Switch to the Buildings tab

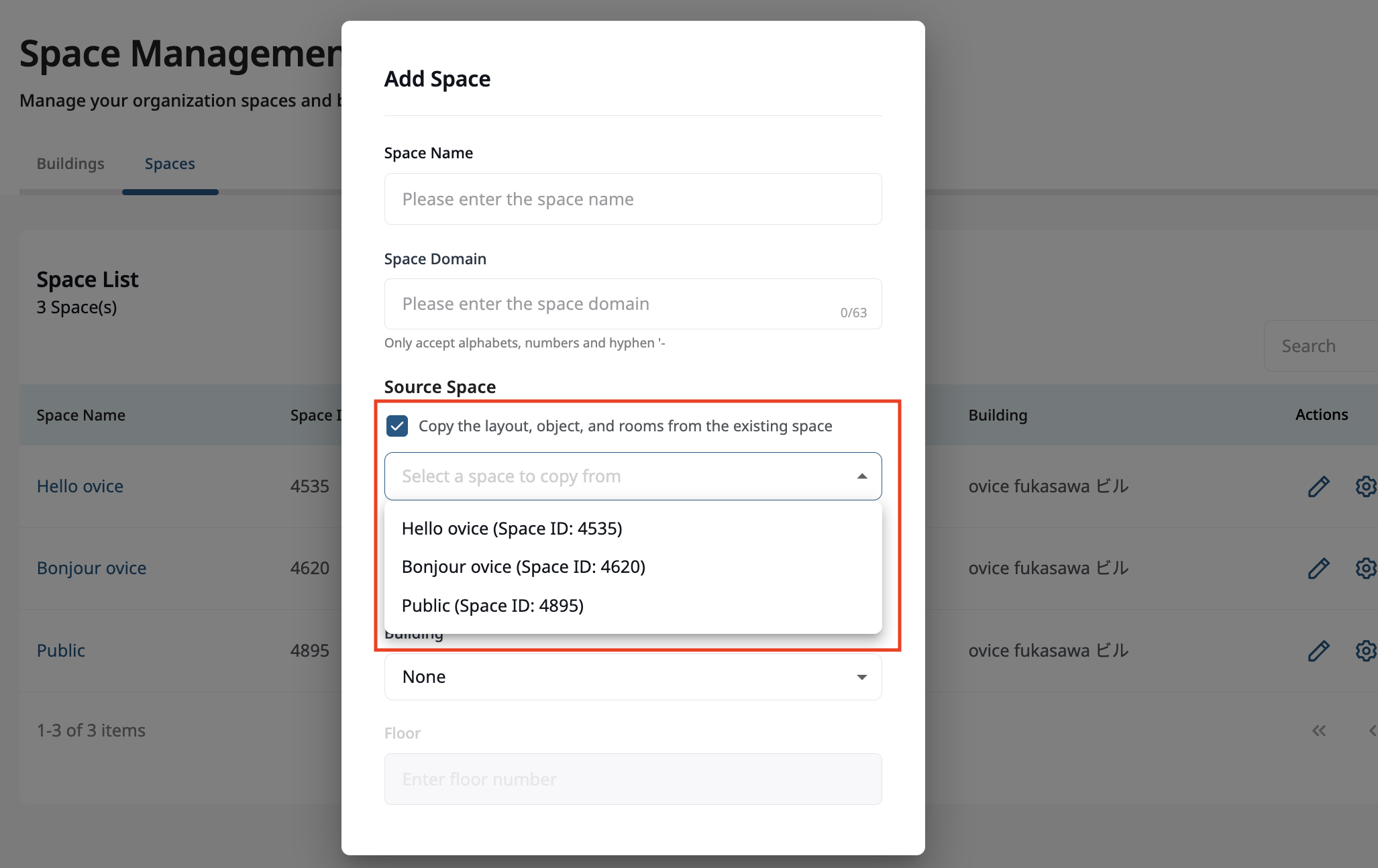(70, 164)
